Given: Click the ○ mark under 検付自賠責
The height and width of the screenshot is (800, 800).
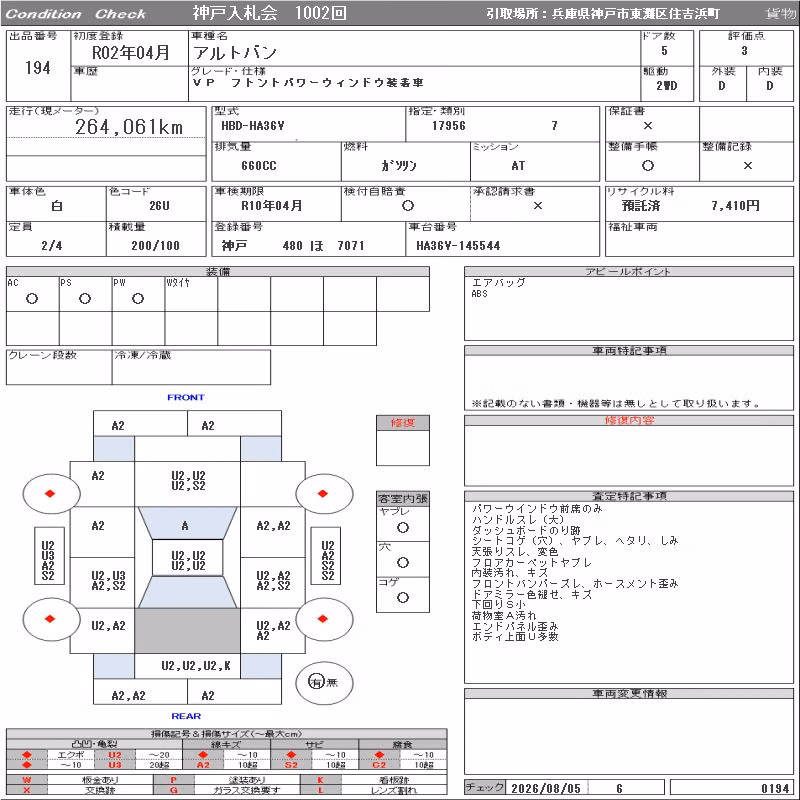Looking at the screenshot, I should 407,206.
